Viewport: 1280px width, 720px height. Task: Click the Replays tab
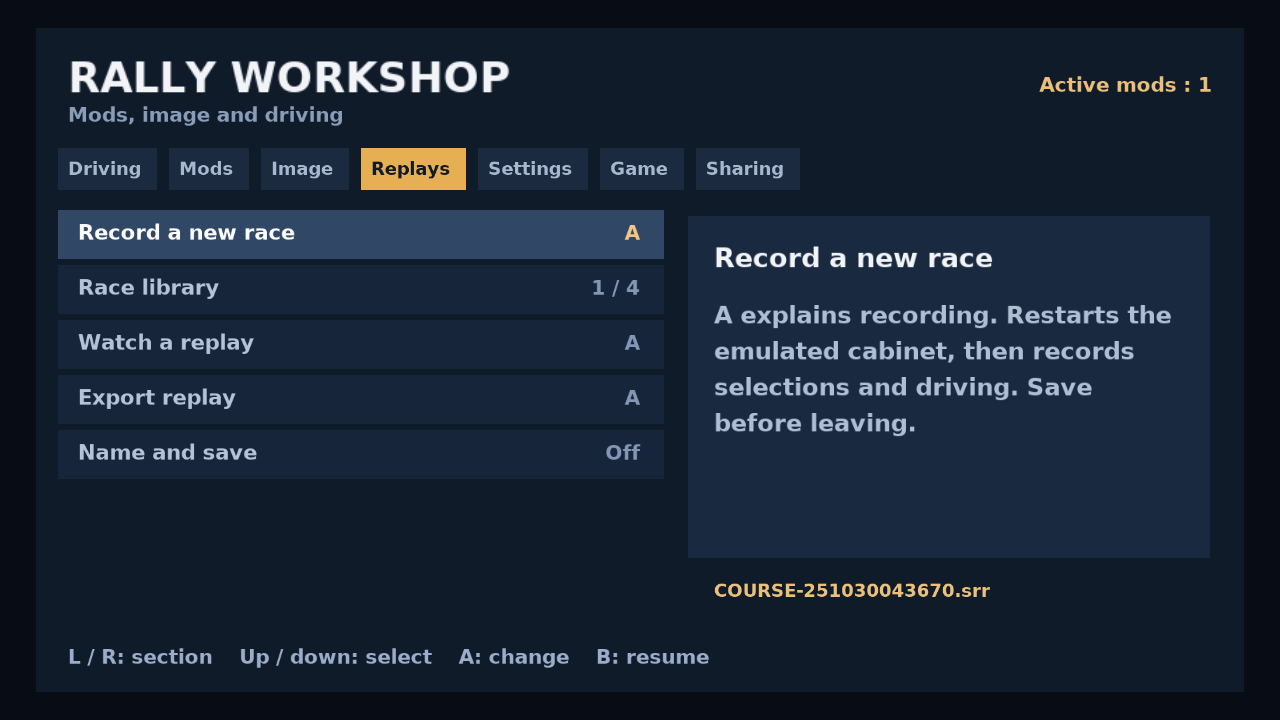tap(413, 169)
